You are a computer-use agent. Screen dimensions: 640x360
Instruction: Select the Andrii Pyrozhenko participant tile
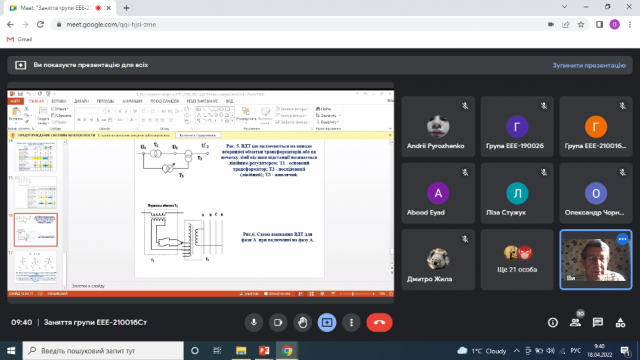[438, 127]
